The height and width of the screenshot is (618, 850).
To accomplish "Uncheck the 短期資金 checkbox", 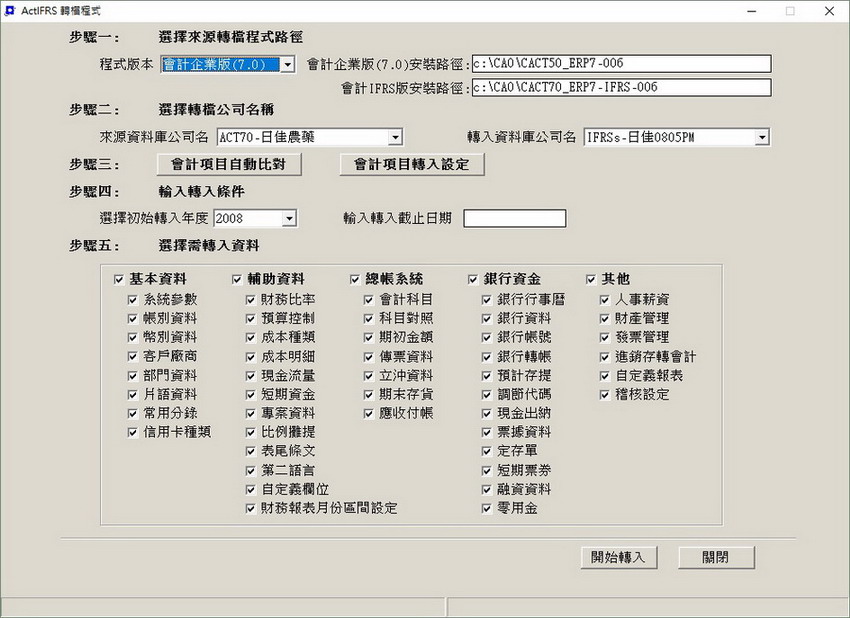I will pos(250,395).
